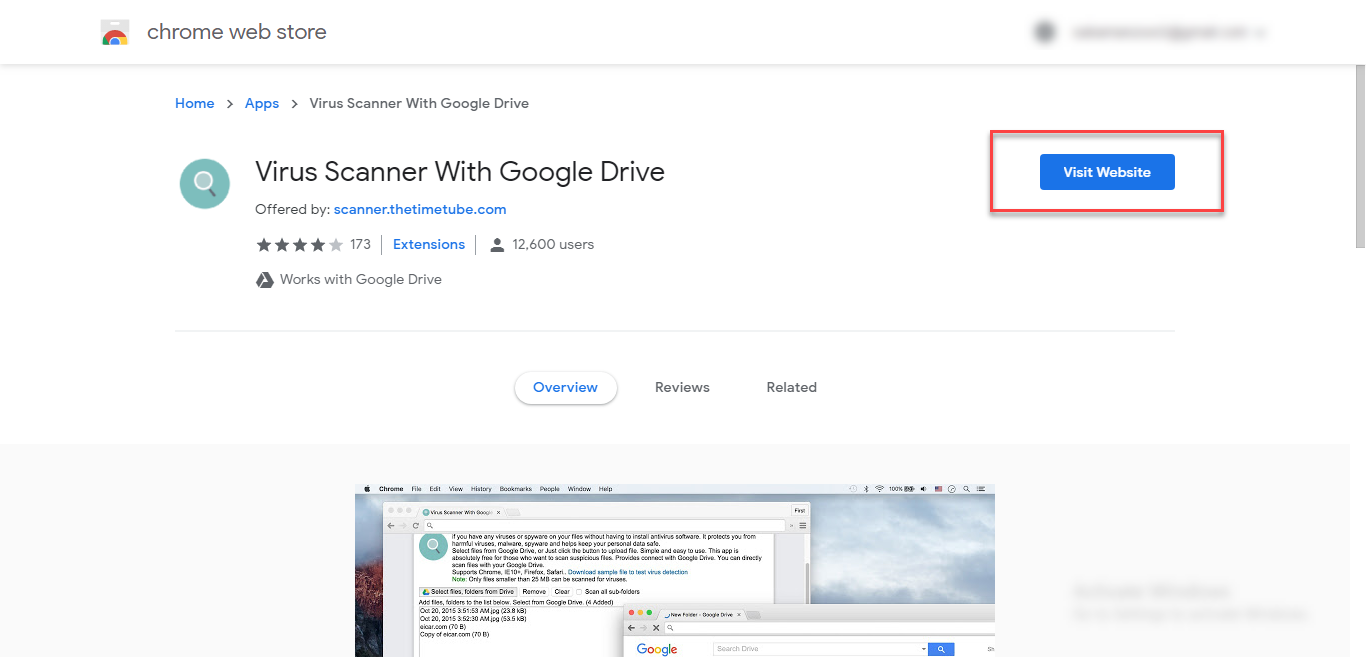Image resolution: width=1366 pixels, height=657 pixels.
Task: Click the "173" ratings count
Action: click(360, 244)
